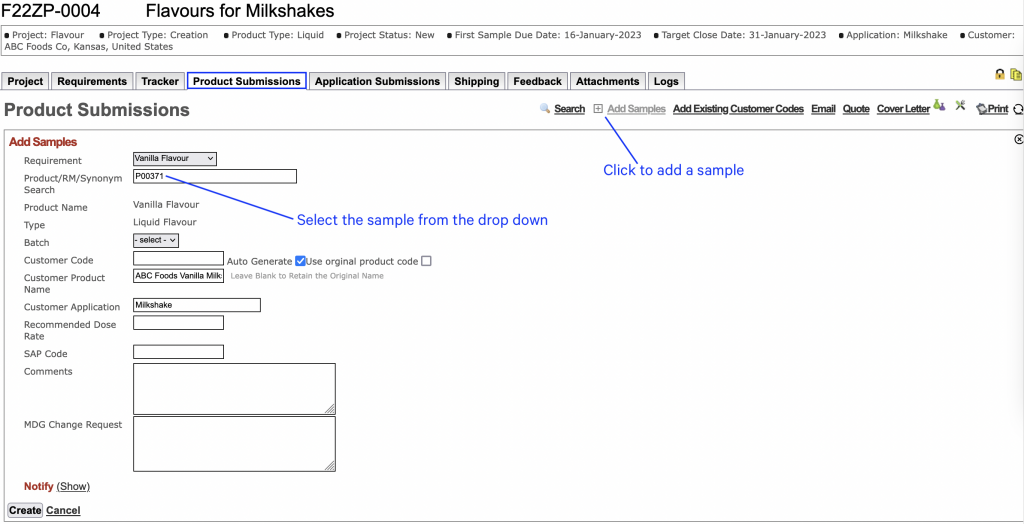Screen dimensions: 1024x524
Task: Enable Use original product code checkbox
Action: pos(426,261)
